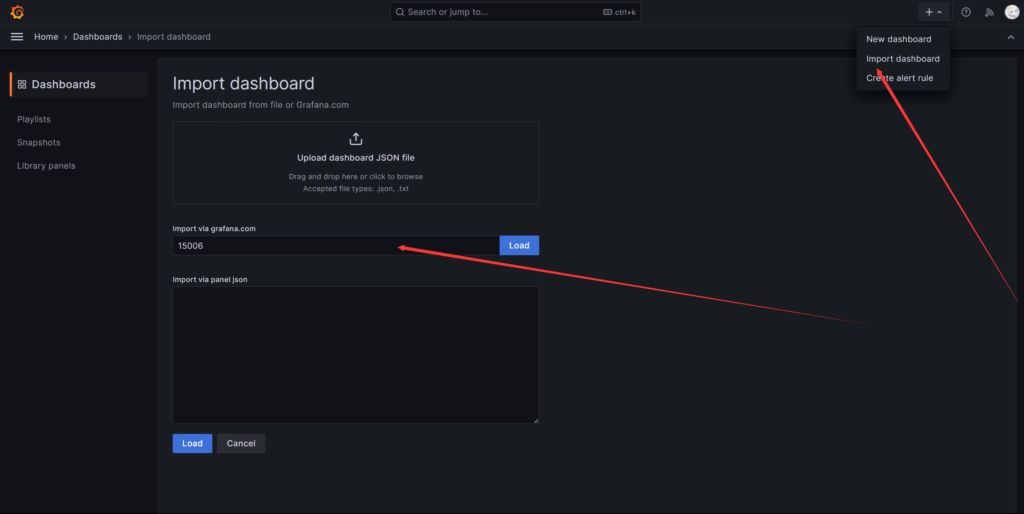Click the Import dashboard page heading
Image resolution: width=1024 pixels, height=514 pixels.
[244, 84]
